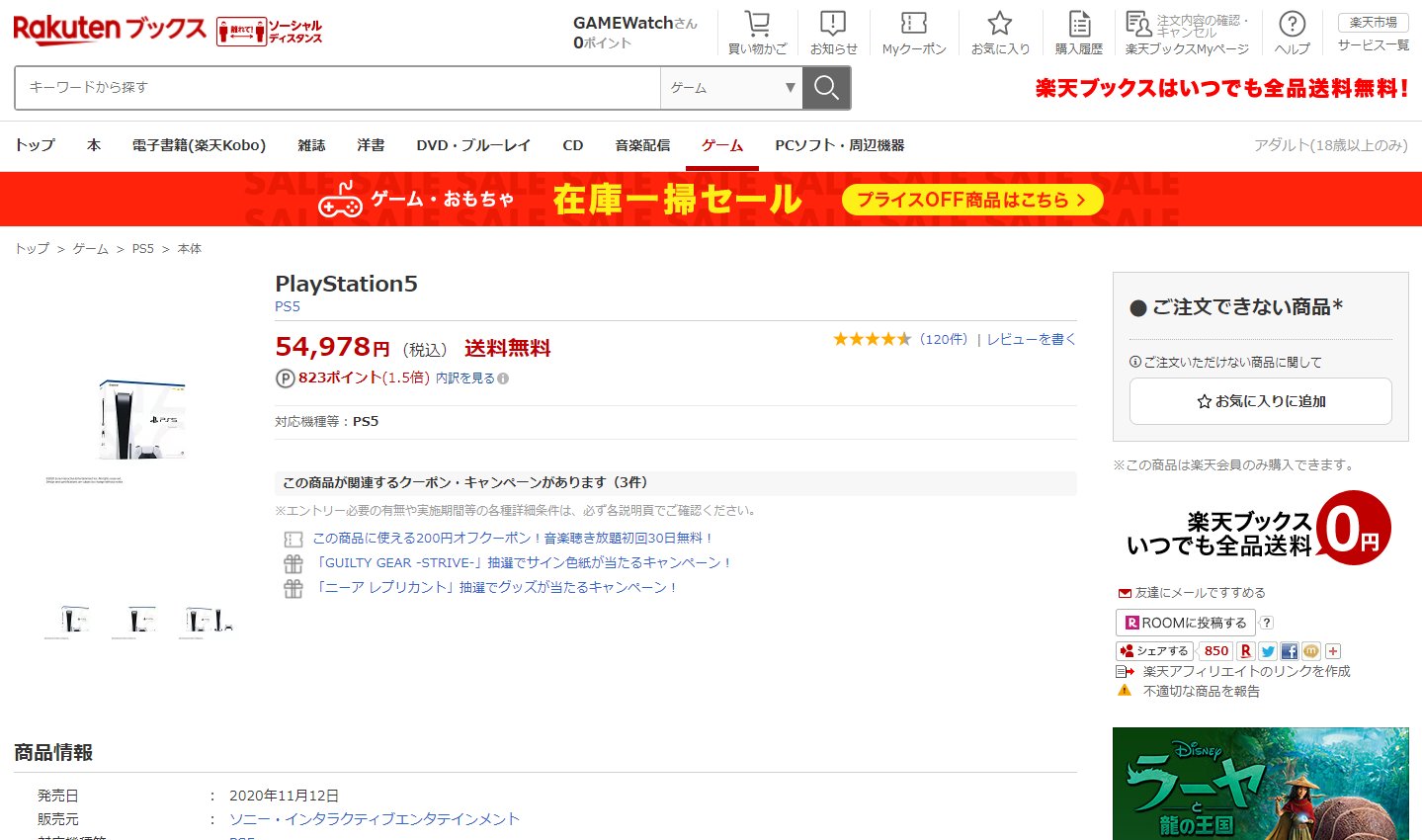Click the magnifying glass search button
Screen dimensions: 1422x840
pos(826,88)
